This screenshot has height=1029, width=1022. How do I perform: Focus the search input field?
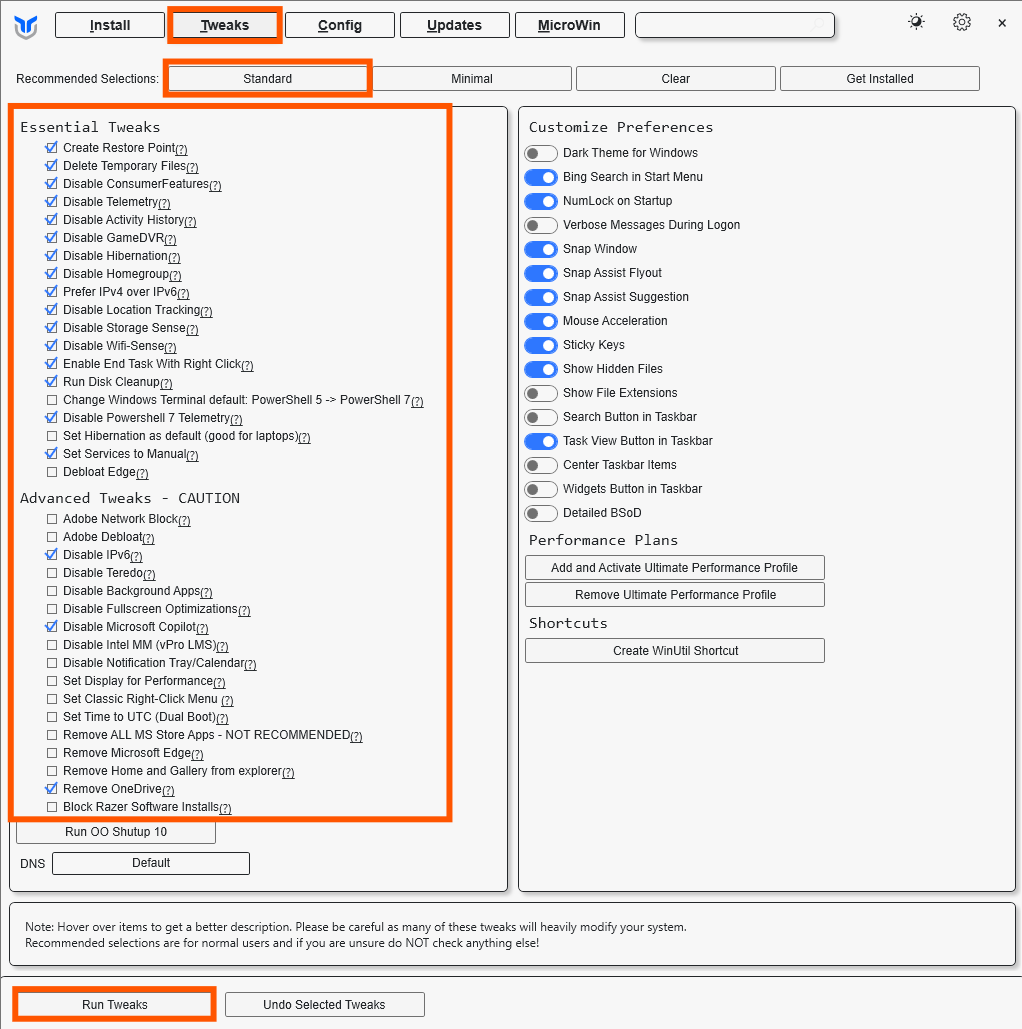[735, 25]
